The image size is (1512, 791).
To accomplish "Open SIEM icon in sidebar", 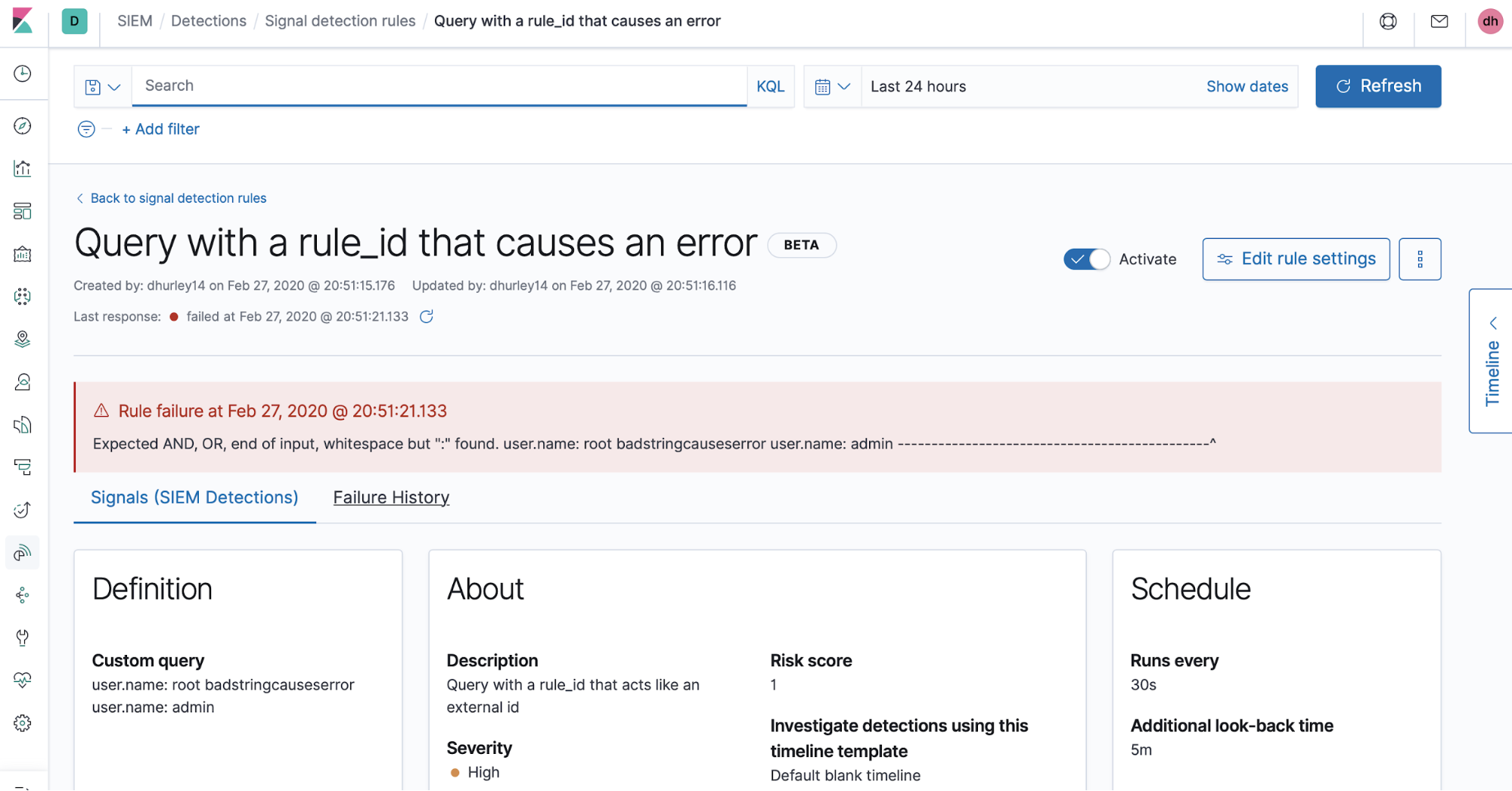I will click(x=23, y=553).
